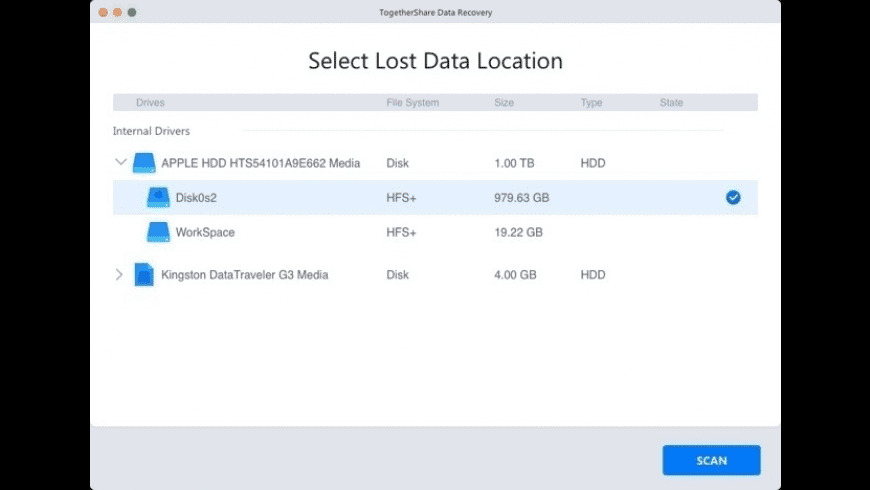Collapse the APPLE HDD drive tree

pos(121,162)
